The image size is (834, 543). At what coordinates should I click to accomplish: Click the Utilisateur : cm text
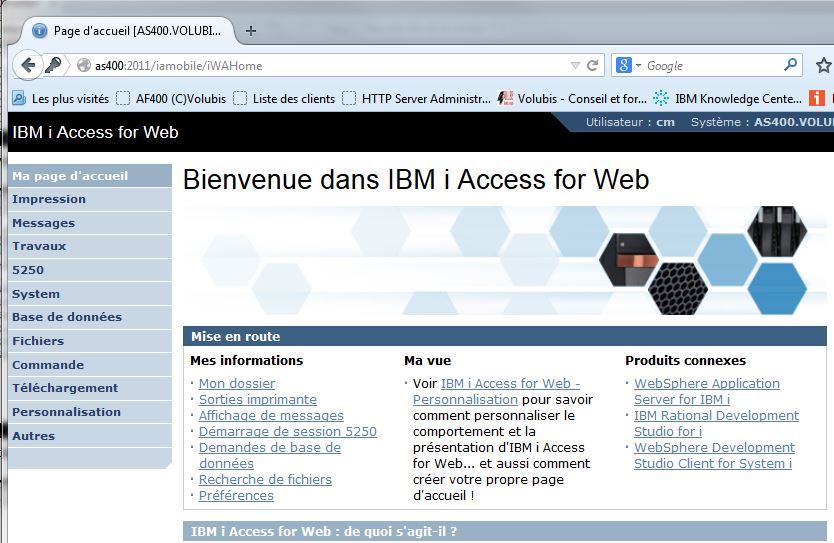click(630, 122)
